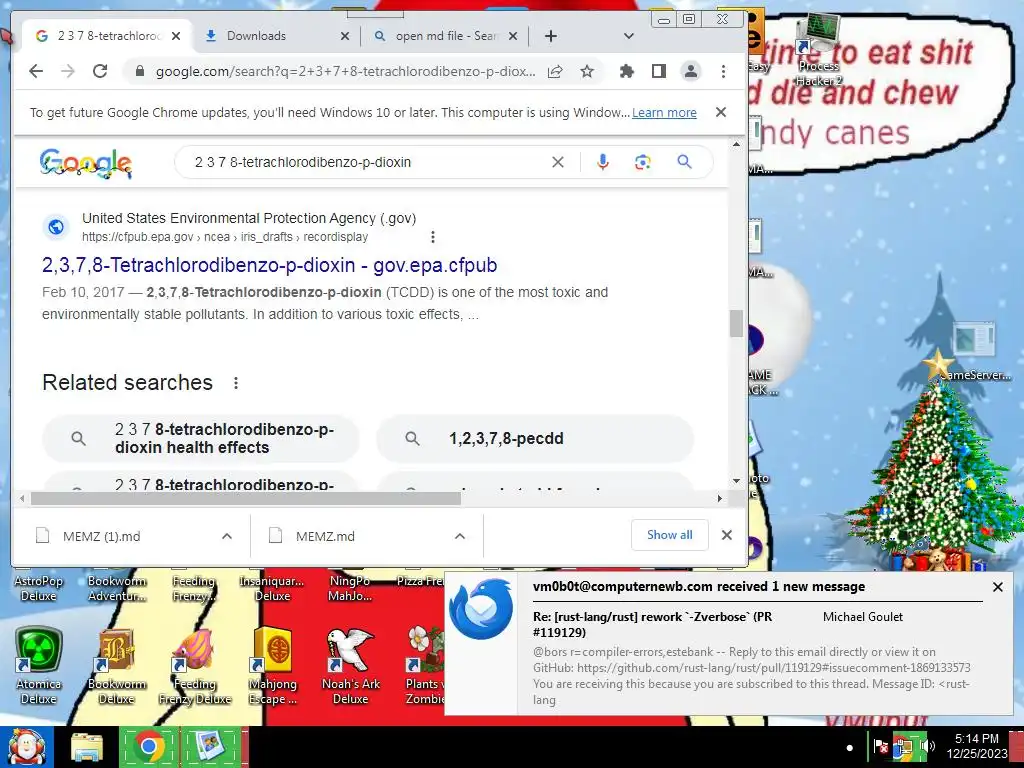Image resolution: width=1024 pixels, height=768 pixels.
Task: Submit search with the magnifier icon
Action: click(684, 161)
